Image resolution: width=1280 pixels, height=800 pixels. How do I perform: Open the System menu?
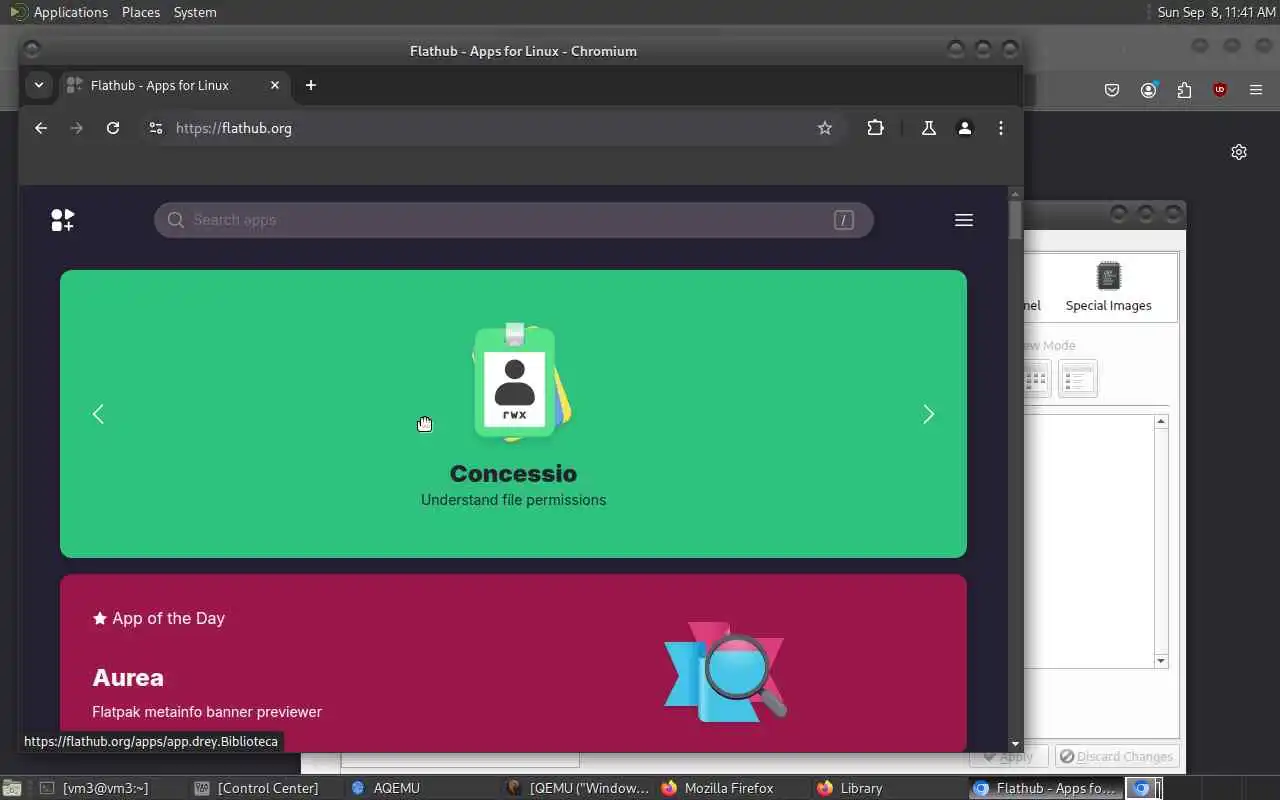click(x=195, y=12)
